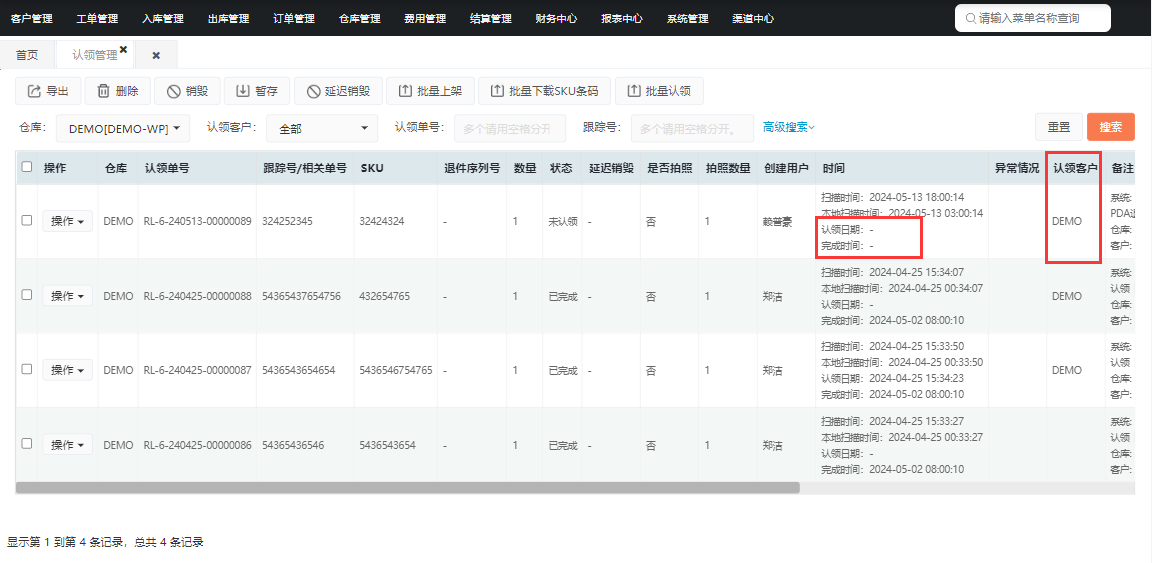
Task: Click the 延迟销毁 button
Action: point(338,91)
